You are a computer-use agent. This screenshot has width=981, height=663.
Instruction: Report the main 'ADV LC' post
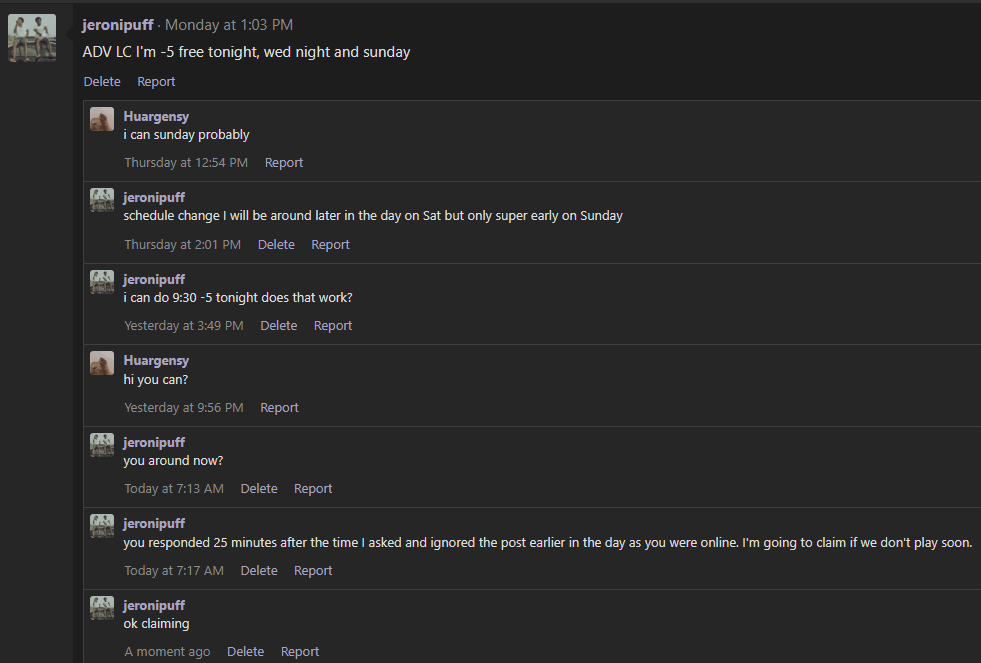(156, 81)
